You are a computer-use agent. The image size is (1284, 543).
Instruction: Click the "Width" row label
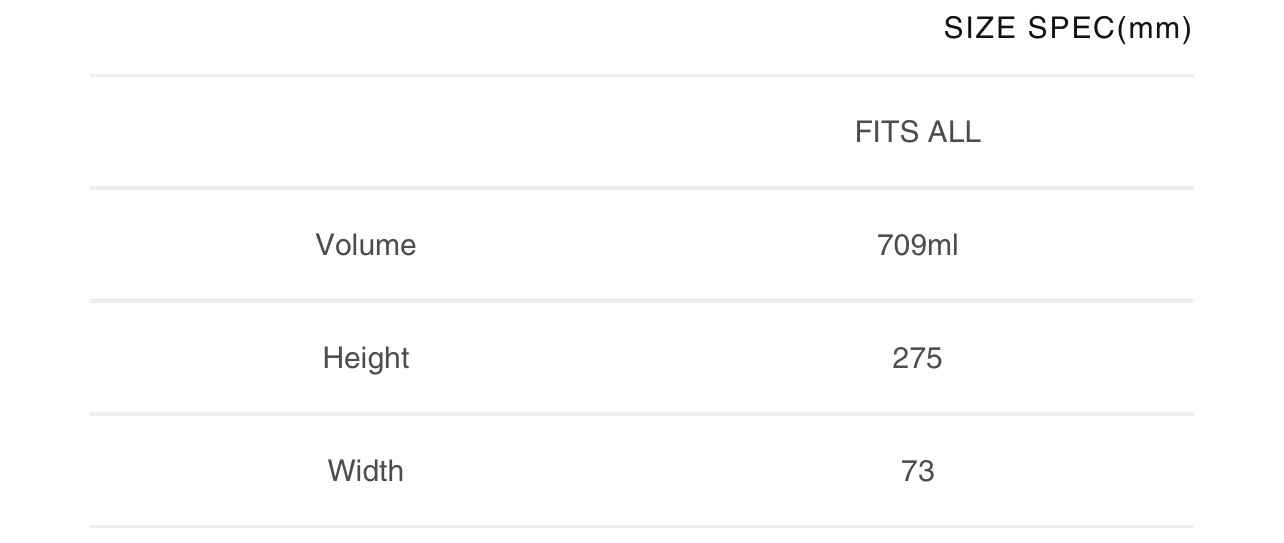point(366,471)
